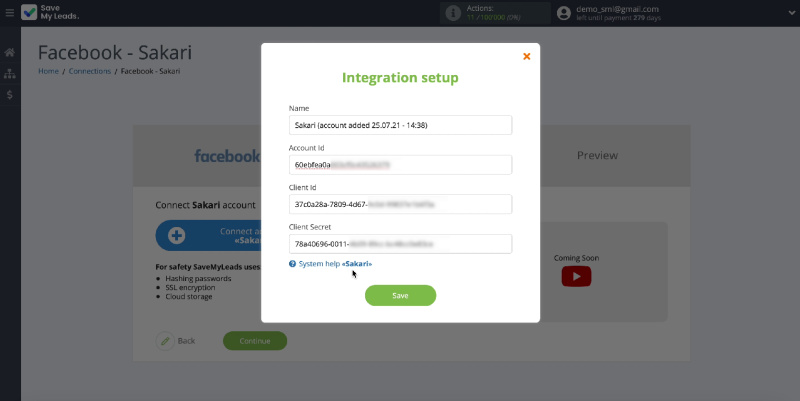
Task: Go to Connections breadcrumb link
Action: 89,72
